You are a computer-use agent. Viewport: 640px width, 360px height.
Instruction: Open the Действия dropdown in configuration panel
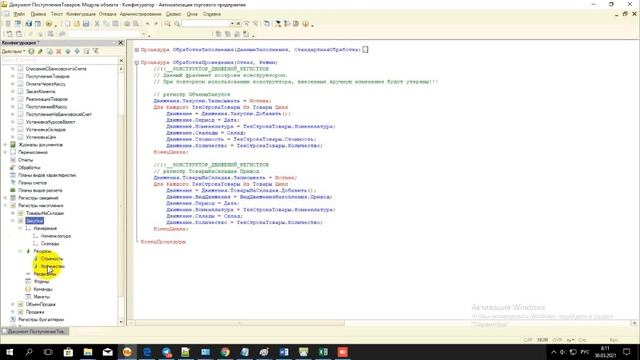pos(13,51)
